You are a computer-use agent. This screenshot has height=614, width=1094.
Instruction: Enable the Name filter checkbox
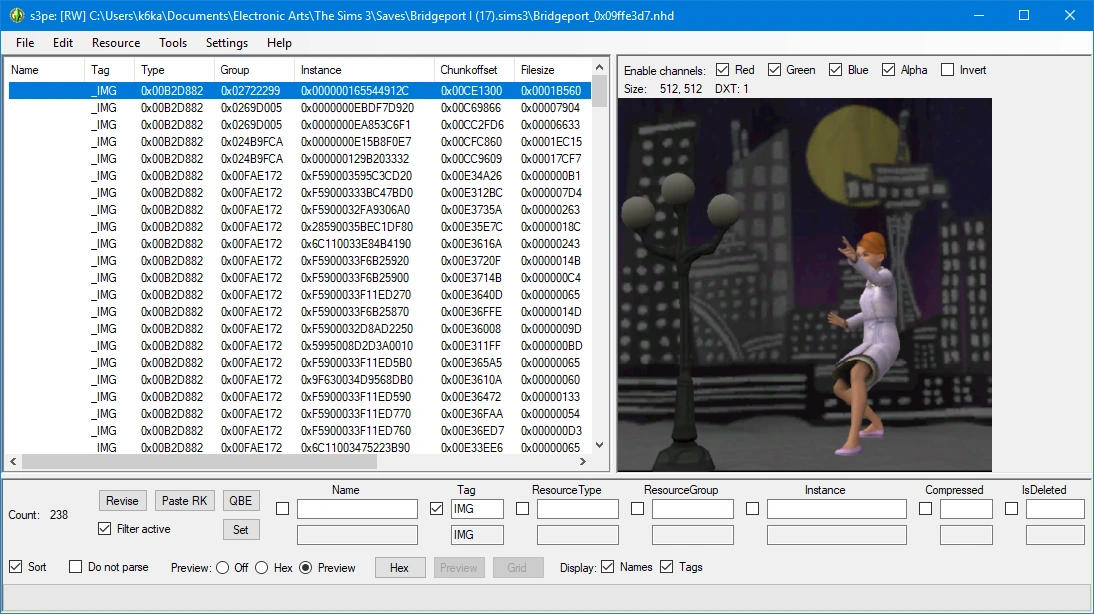pos(283,509)
